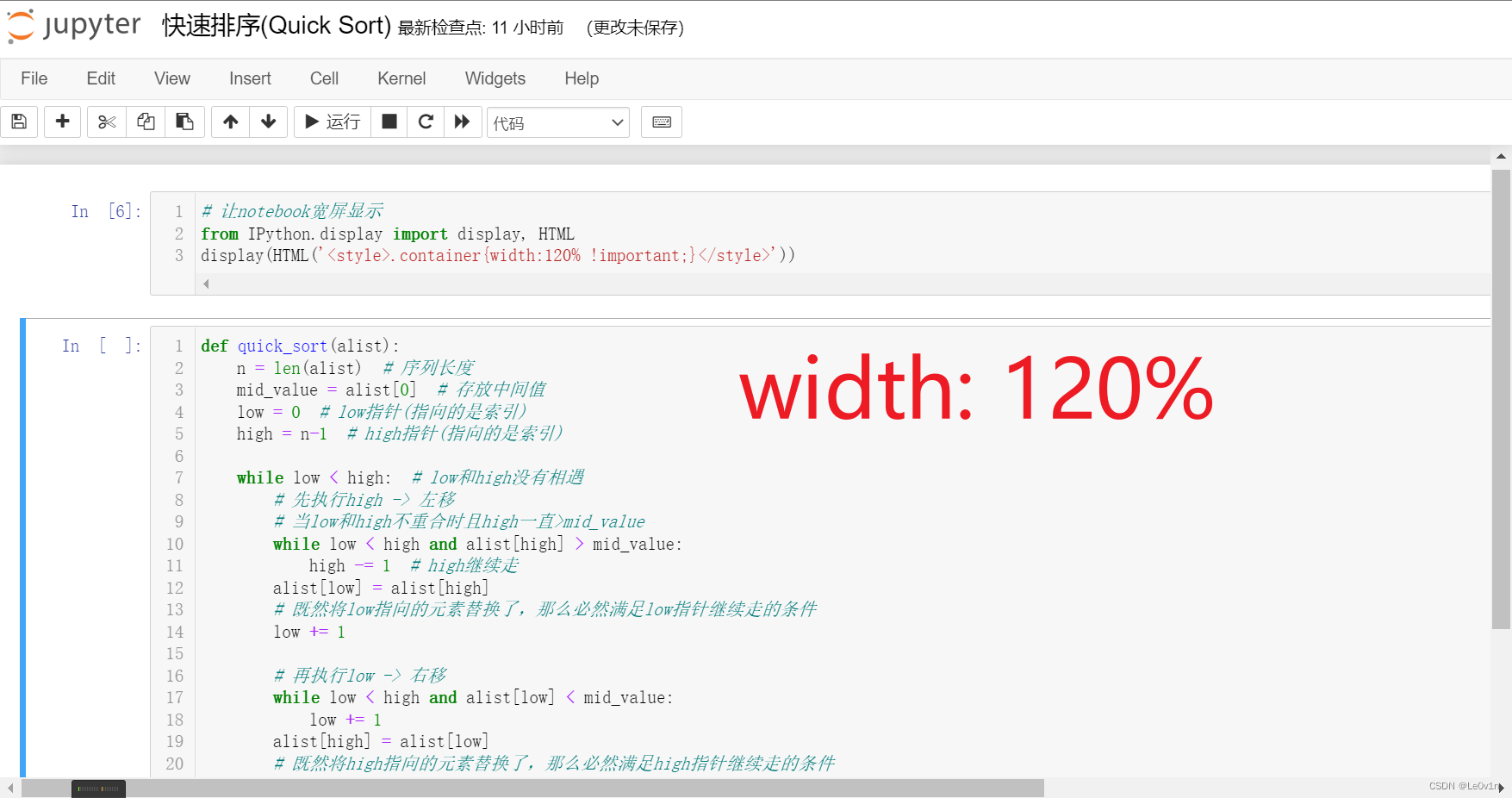Move selected cell up arrow
Image resolution: width=1512 pixels, height=798 pixels.
[x=230, y=122]
